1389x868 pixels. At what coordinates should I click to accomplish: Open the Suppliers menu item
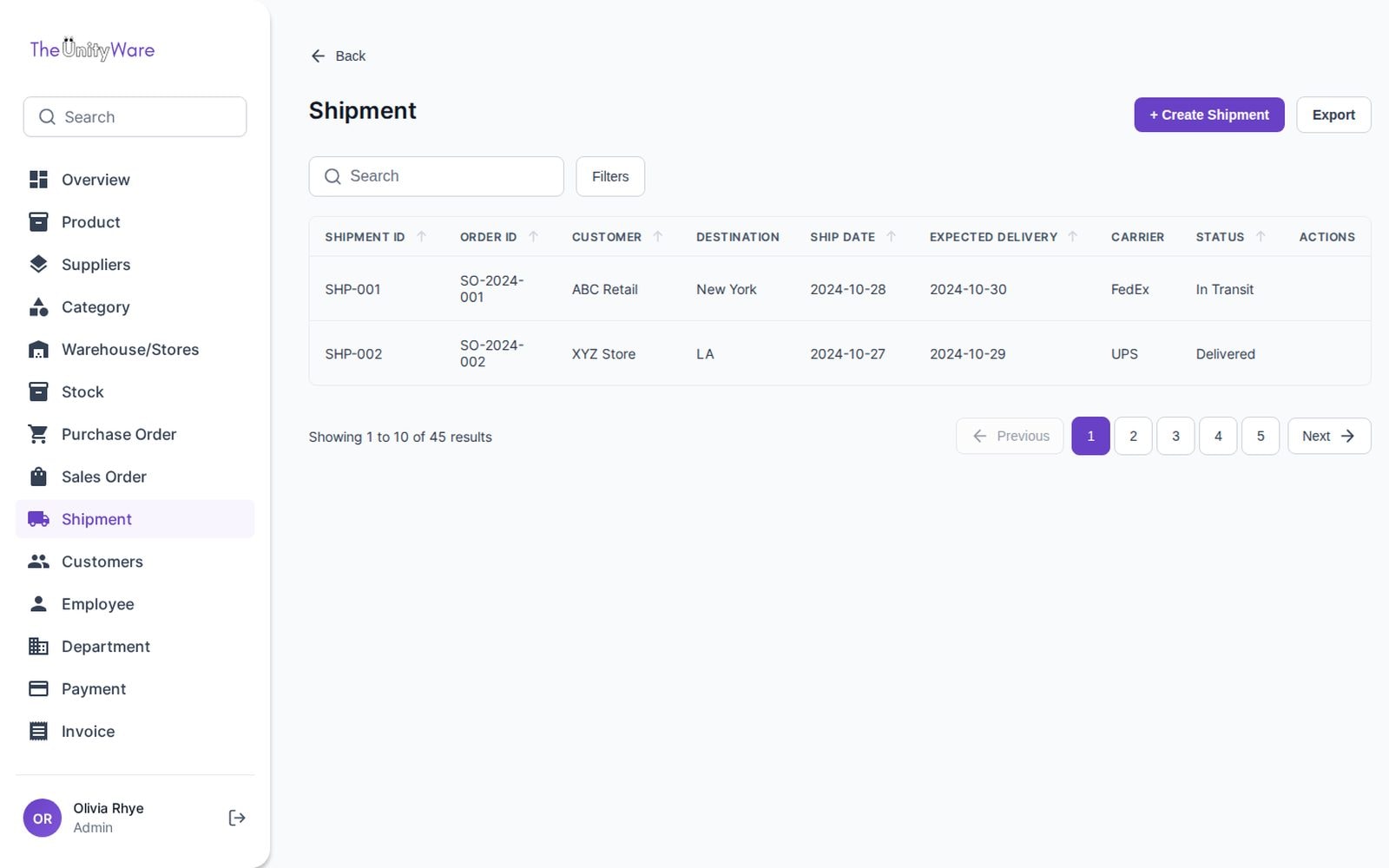[x=135, y=265]
